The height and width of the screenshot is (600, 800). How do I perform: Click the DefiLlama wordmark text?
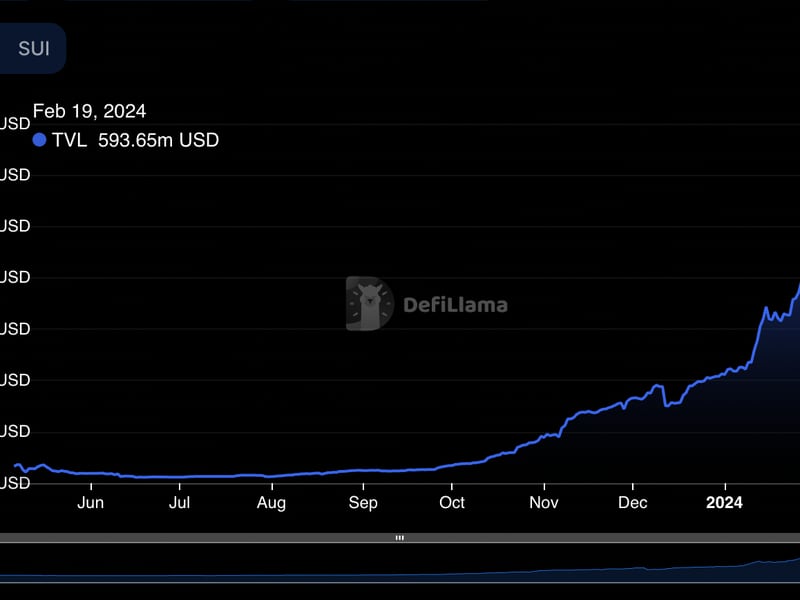point(455,305)
